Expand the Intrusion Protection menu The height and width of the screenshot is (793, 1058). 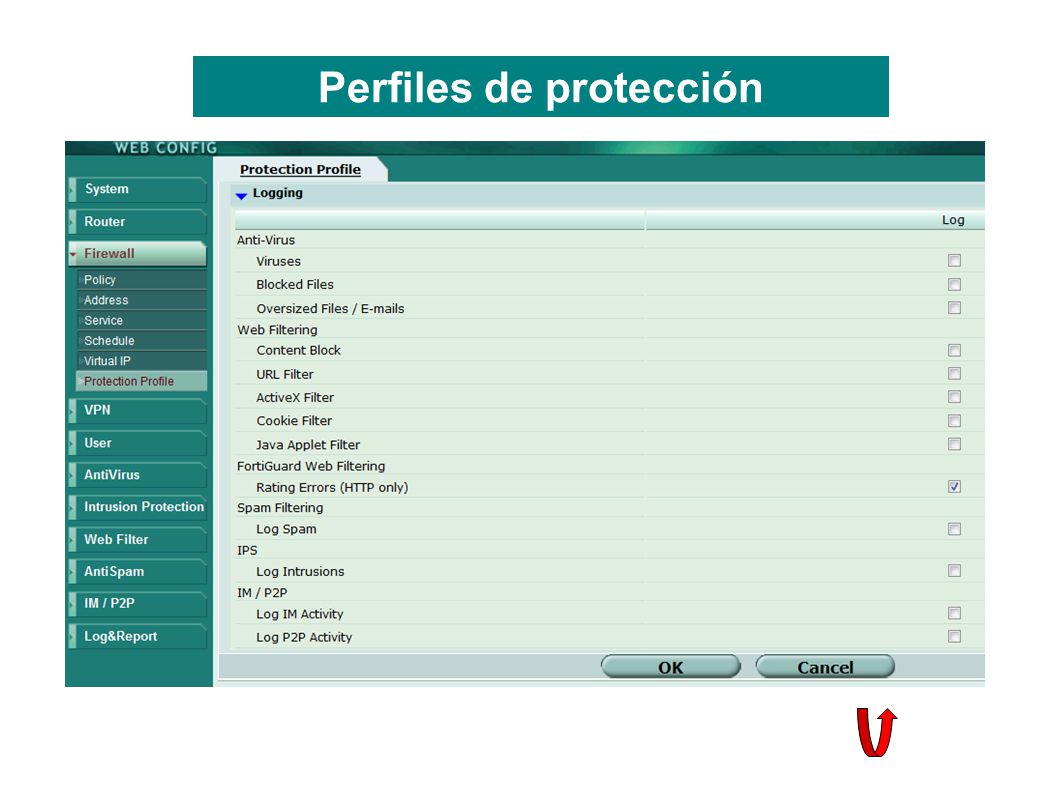point(138,507)
